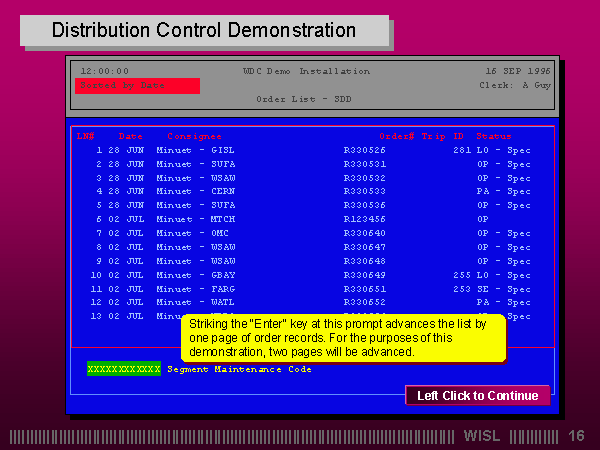Click the Distribution Control Demonstration title banner

(204, 30)
